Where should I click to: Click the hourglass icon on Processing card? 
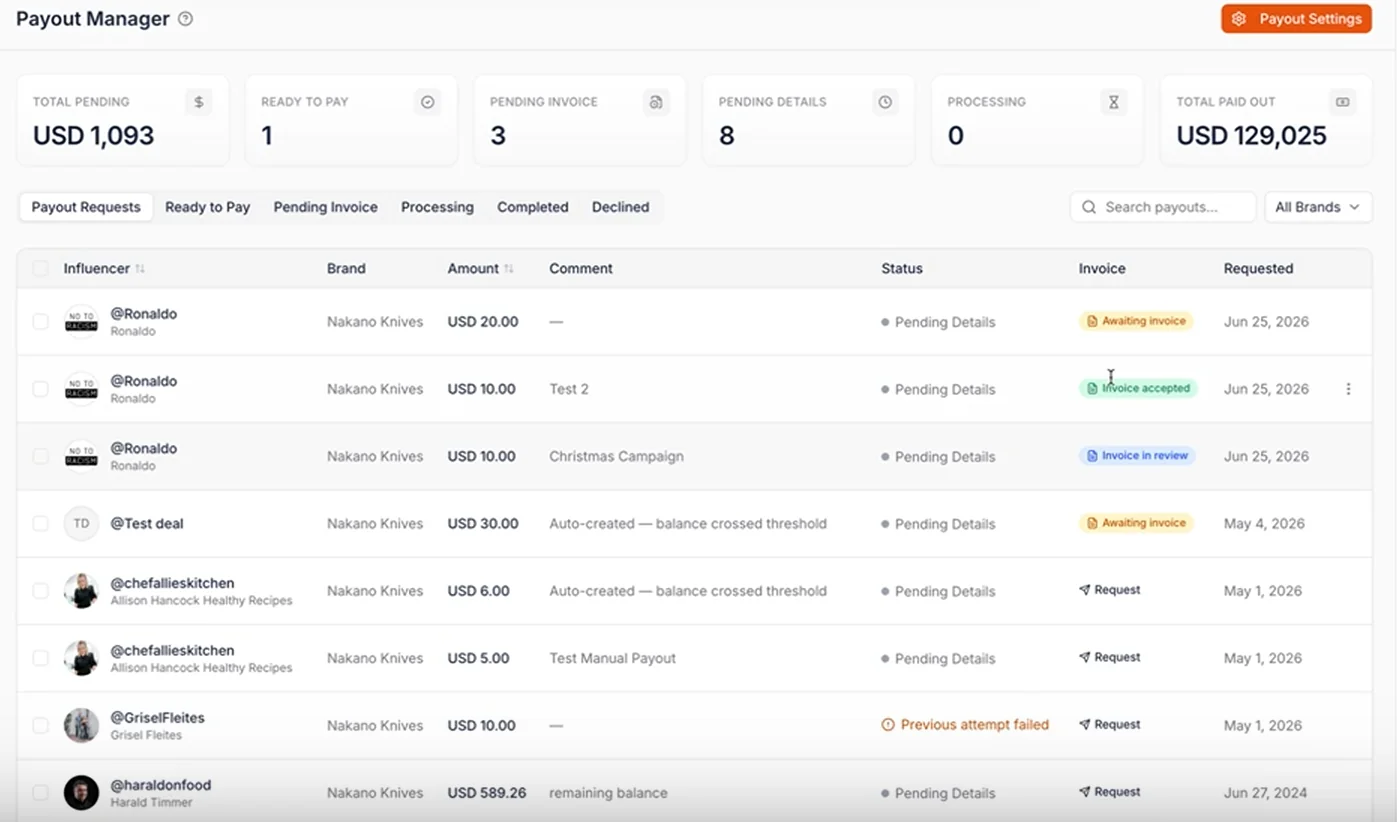(x=1114, y=102)
